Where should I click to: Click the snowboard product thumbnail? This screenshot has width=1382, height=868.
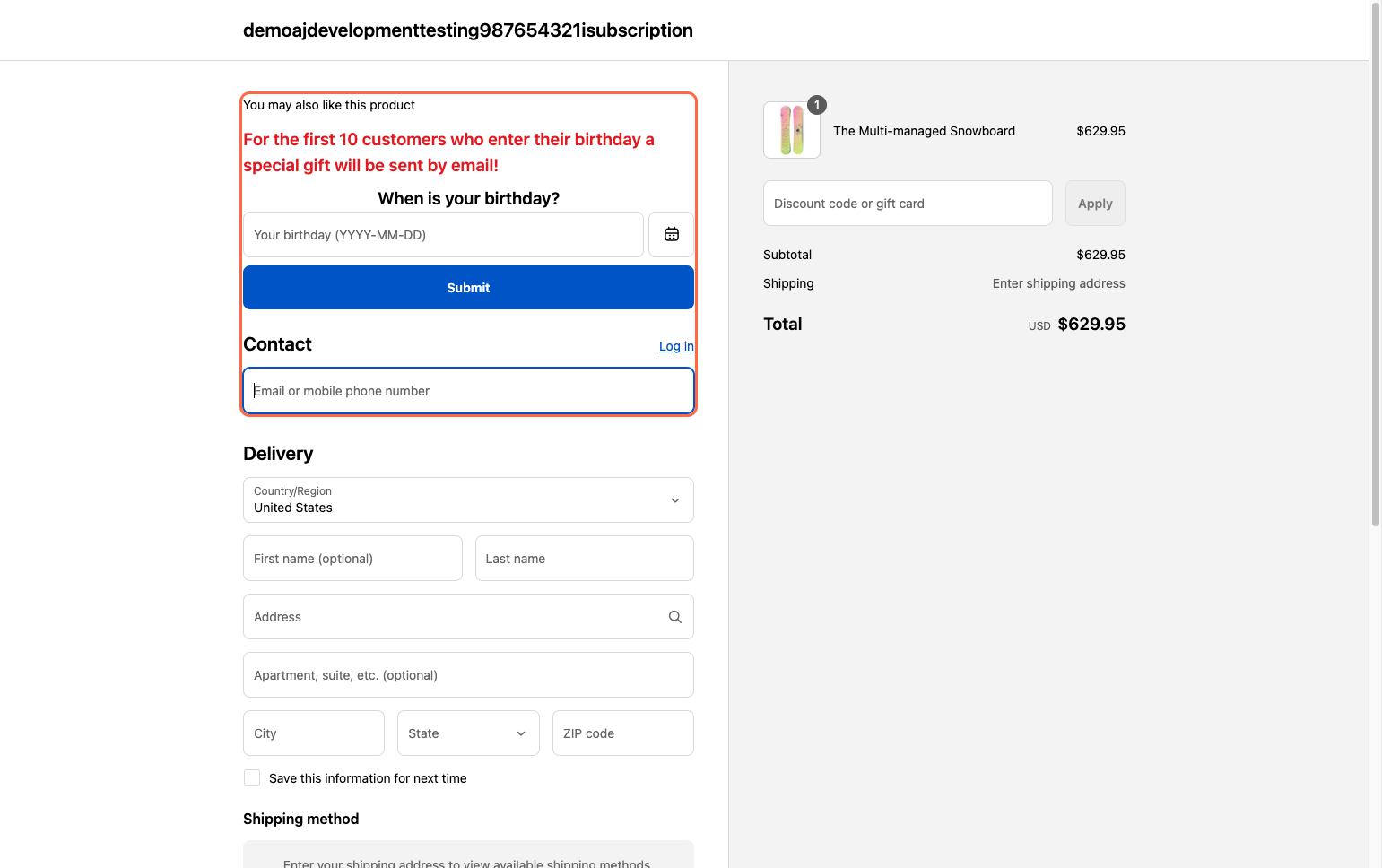791,131
